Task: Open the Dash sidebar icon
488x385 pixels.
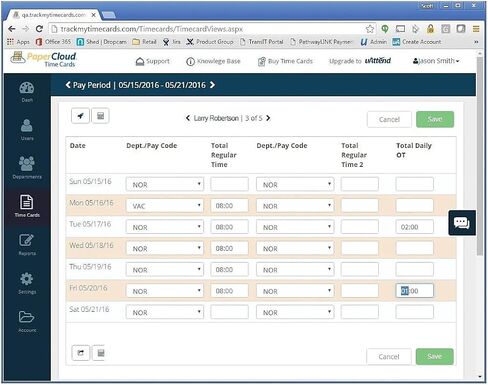Action: point(27,92)
